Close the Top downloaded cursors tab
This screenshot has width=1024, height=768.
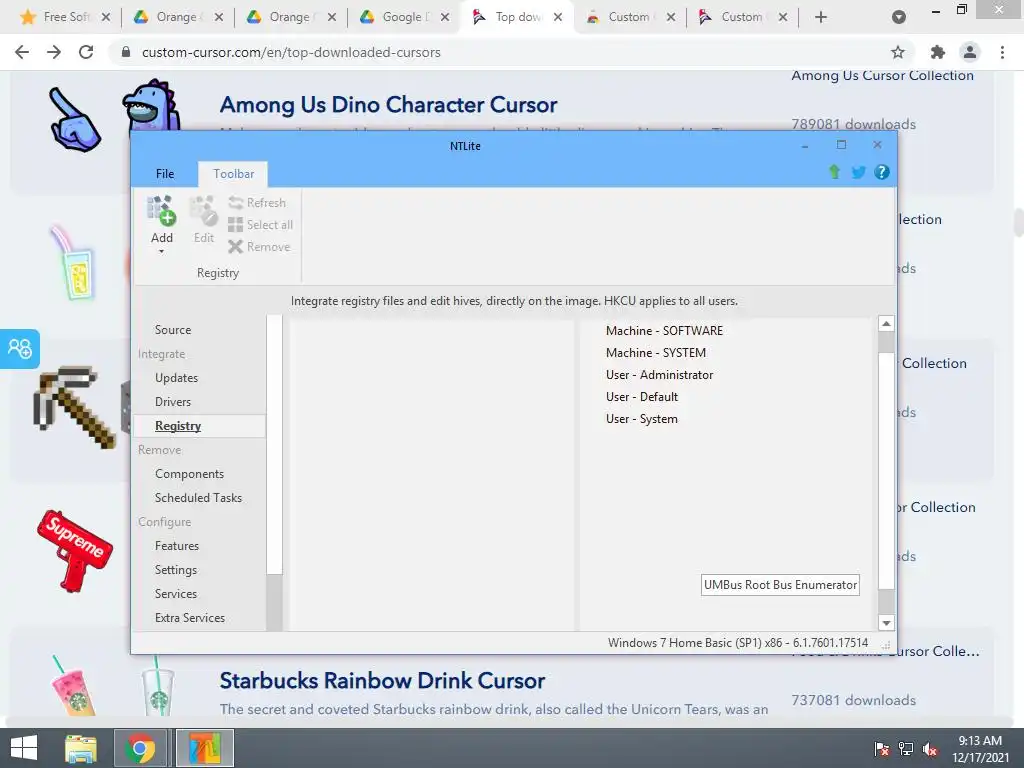click(x=558, y=17)
